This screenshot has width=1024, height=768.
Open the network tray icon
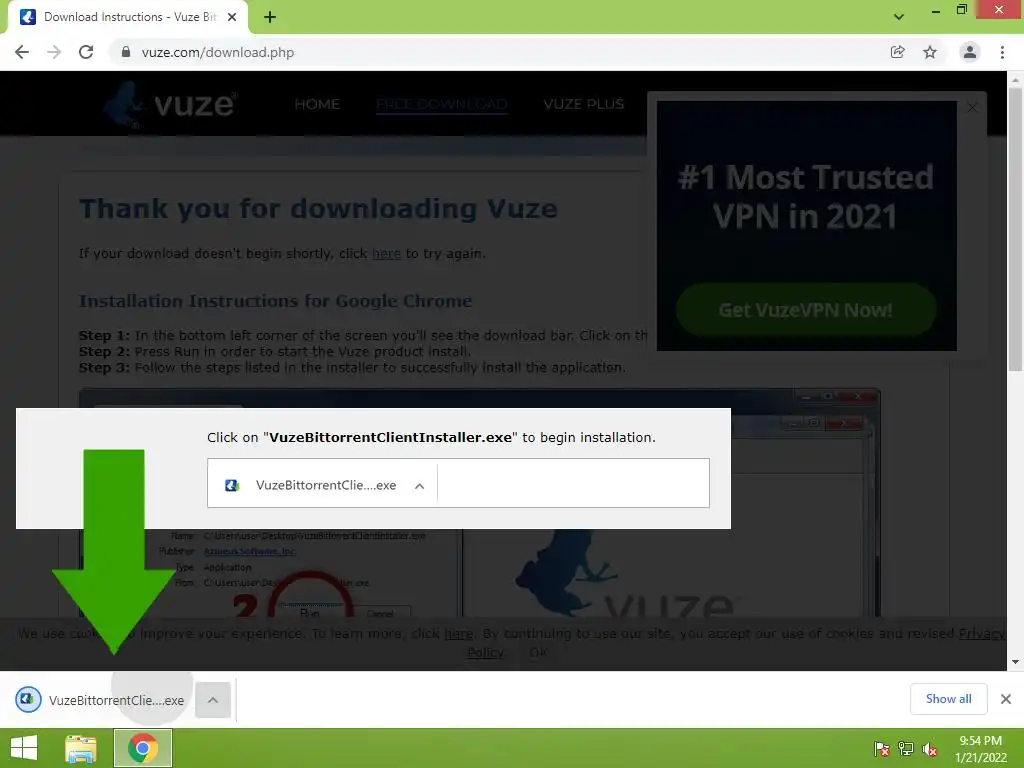coord(906,749)
